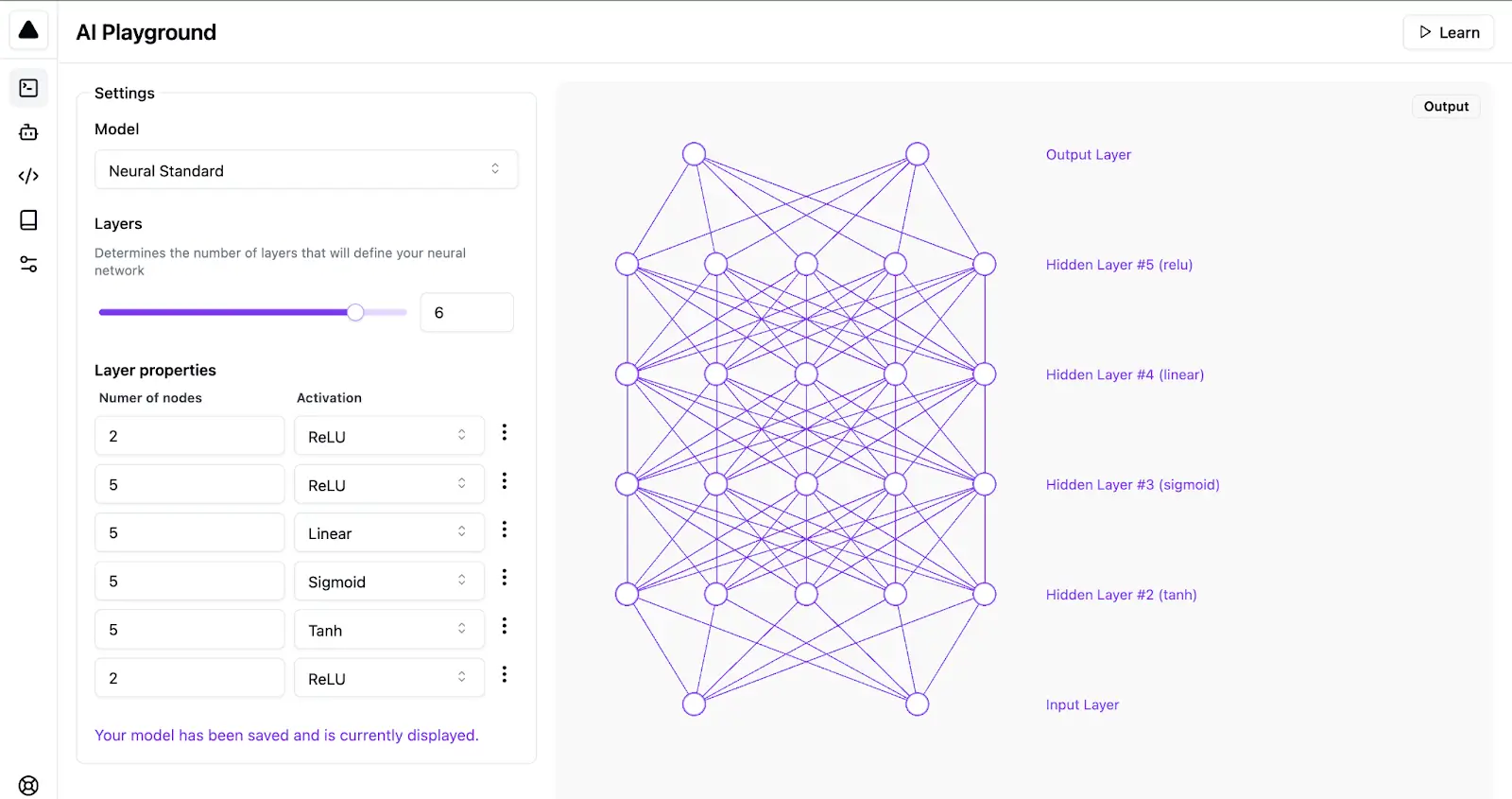
Task: Click the first layer's node count field
Action: tap(189, 436)
